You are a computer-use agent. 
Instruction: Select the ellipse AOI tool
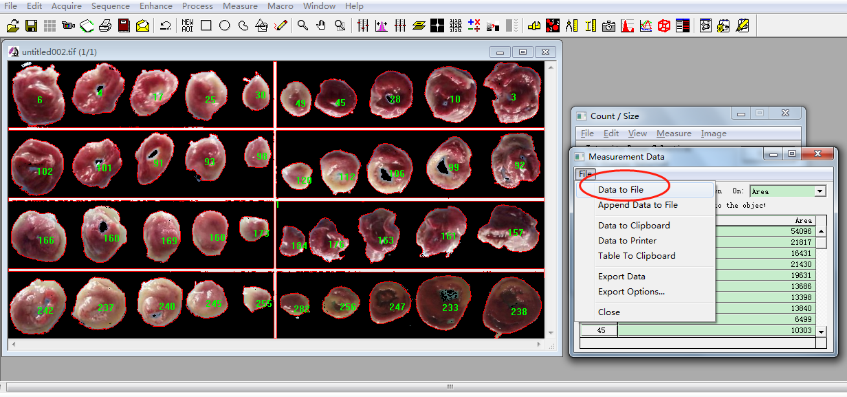224,25
